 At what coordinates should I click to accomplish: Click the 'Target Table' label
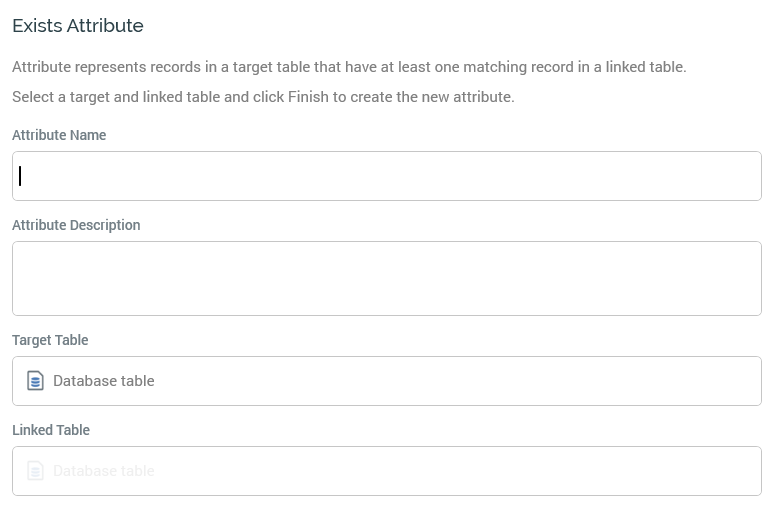(x=50, y=340)
